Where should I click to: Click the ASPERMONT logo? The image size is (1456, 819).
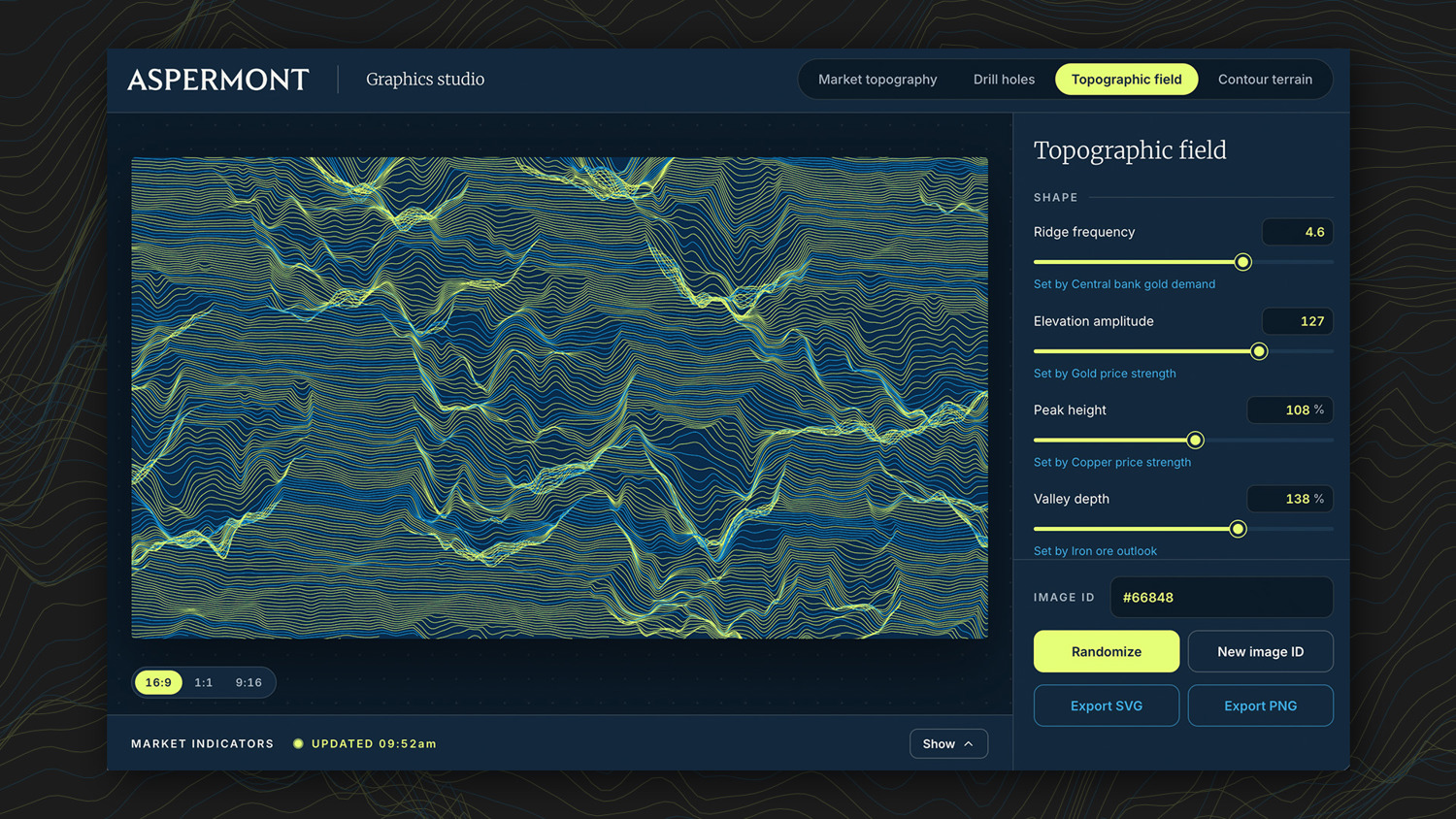click(218, 80)
